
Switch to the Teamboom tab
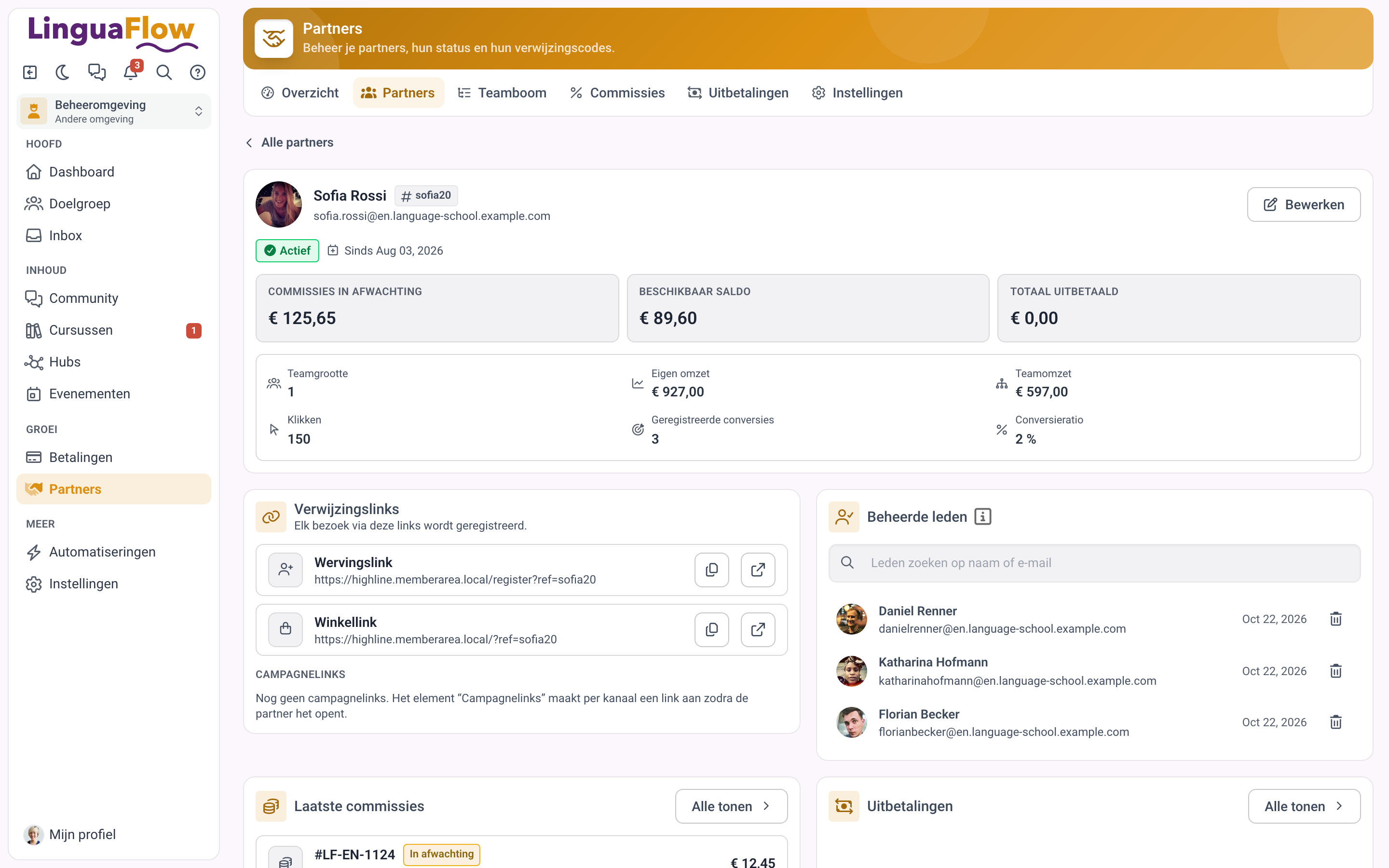click(x=502, y=93)
